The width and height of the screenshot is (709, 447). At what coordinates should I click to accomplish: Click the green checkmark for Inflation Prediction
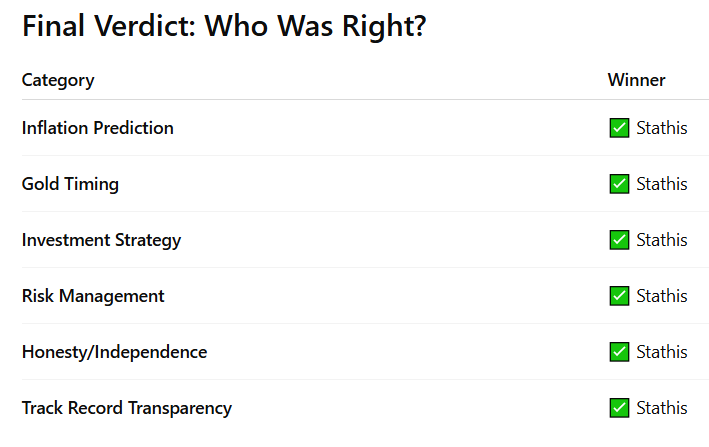click(x=619, y=128)
